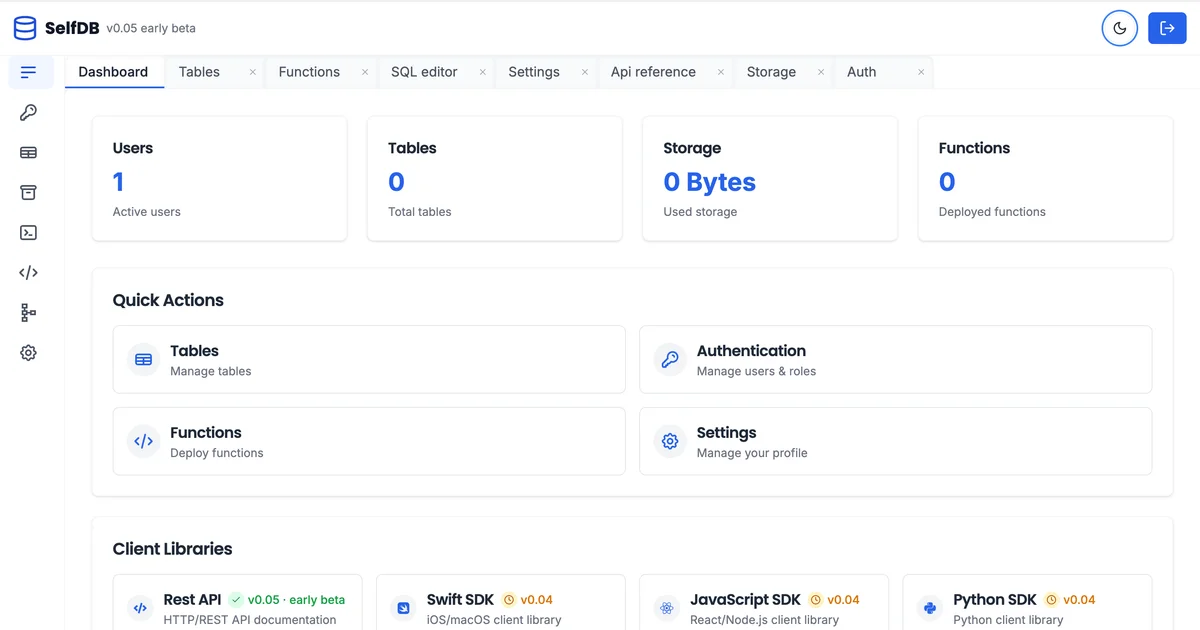
Task: Open SQL editor via sidebar terminal icon
Action: [x=28, y=232]
